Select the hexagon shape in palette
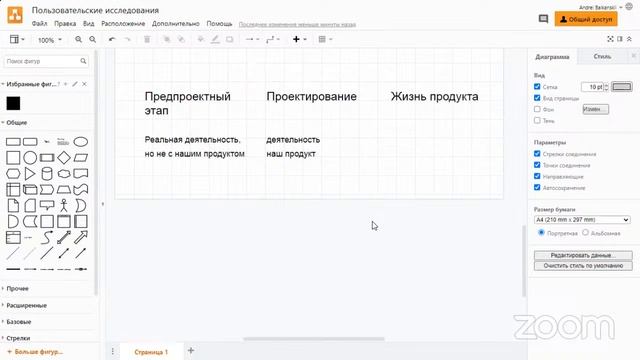 pyautogui.click(x=13, y=173)
